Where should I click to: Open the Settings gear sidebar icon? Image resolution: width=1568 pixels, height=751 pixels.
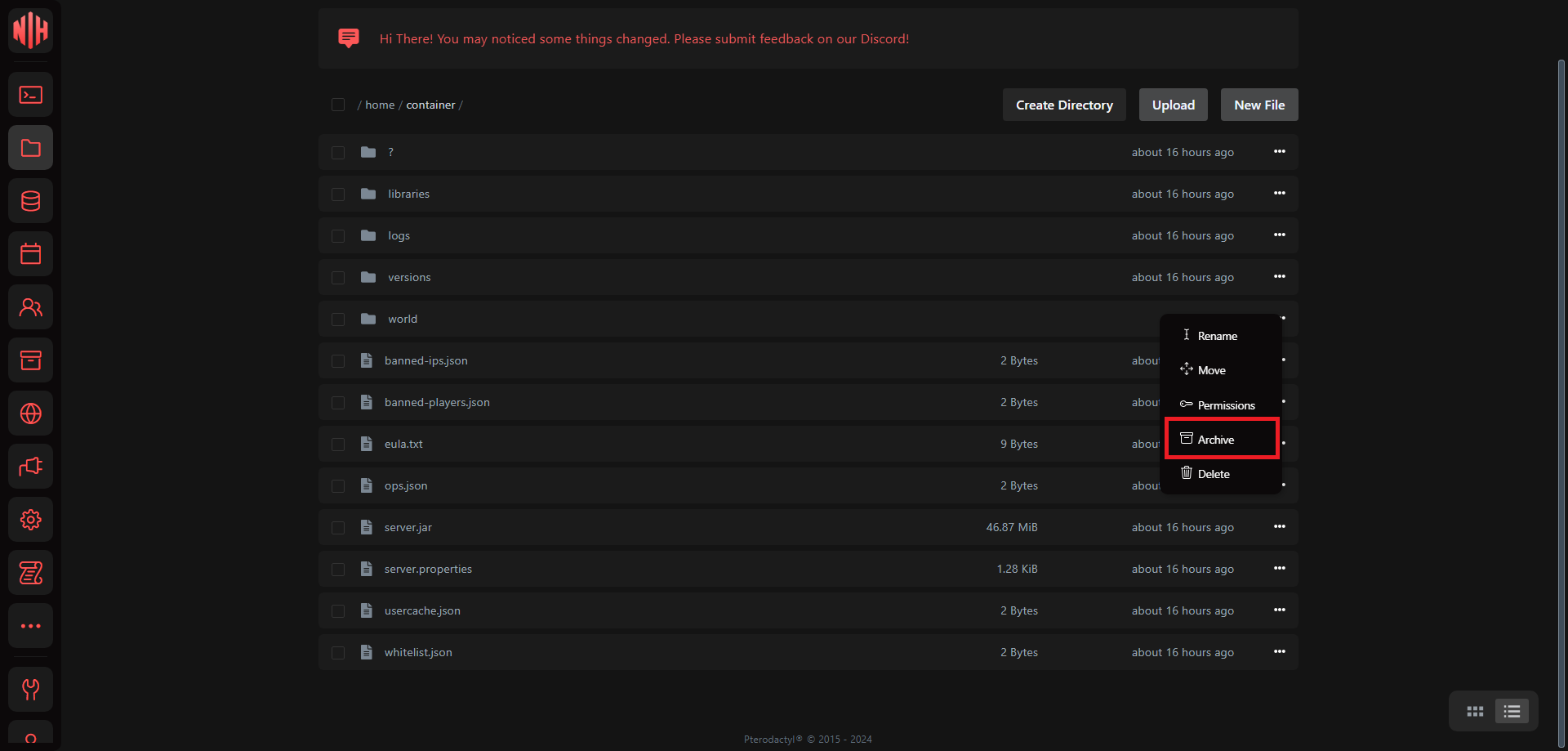[x=31, y=520]
